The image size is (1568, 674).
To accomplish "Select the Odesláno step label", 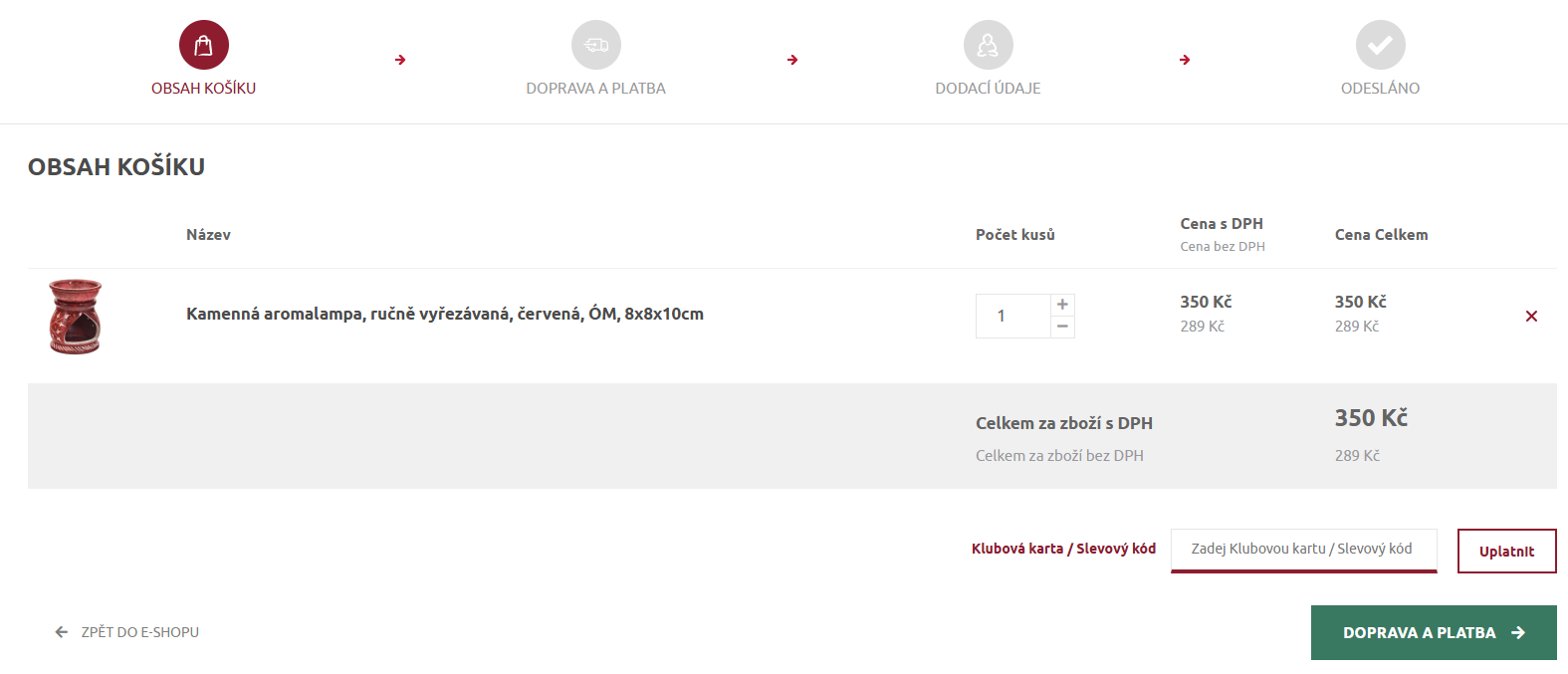I will point(1381,89).
